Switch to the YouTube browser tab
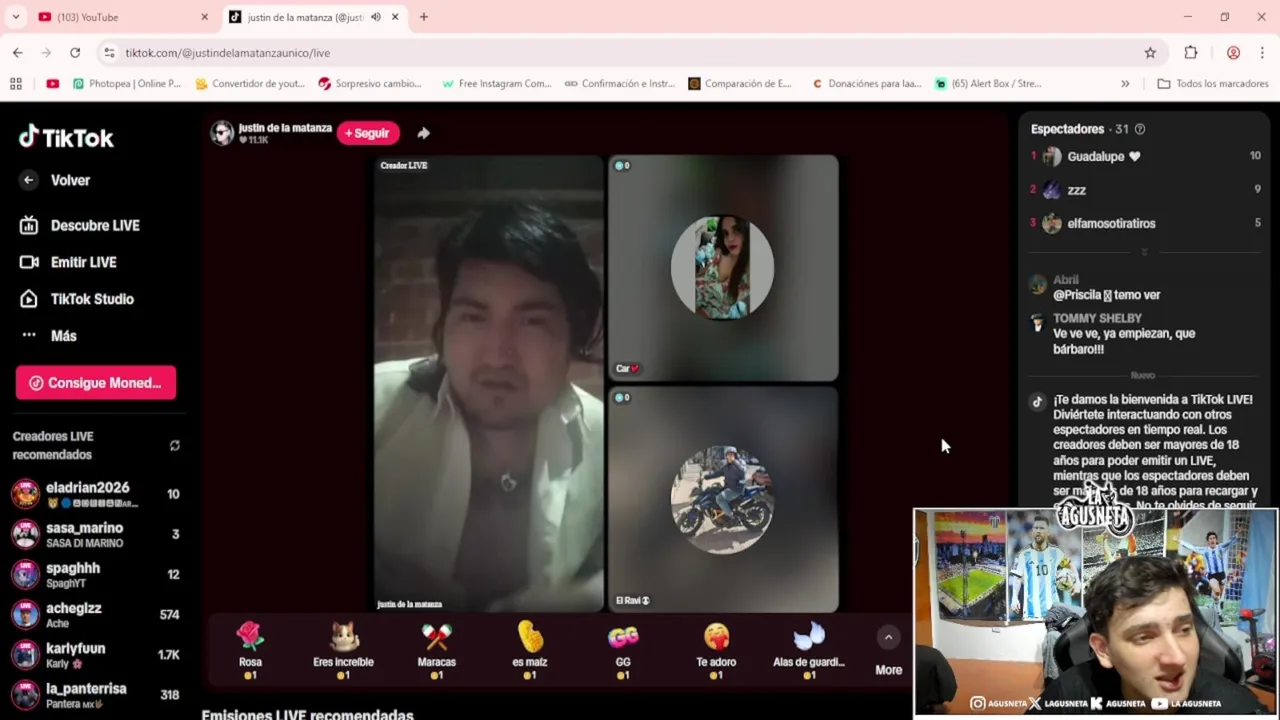1280x720 pixels. (x=120, y=17)
